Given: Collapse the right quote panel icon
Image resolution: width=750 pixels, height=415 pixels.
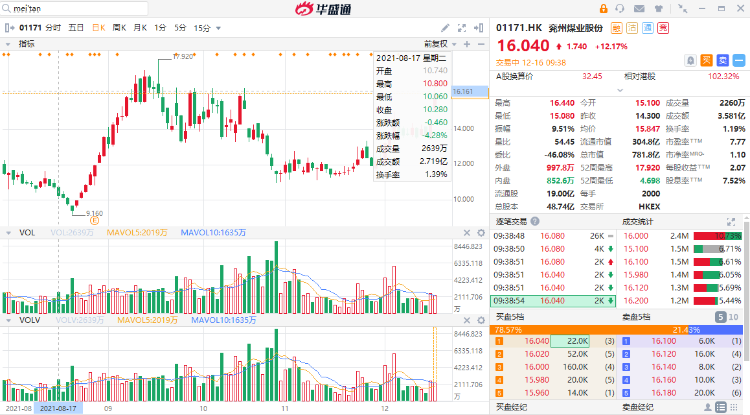Looking at the screenshot, I should pyautogui.click(x=478, y=28).
